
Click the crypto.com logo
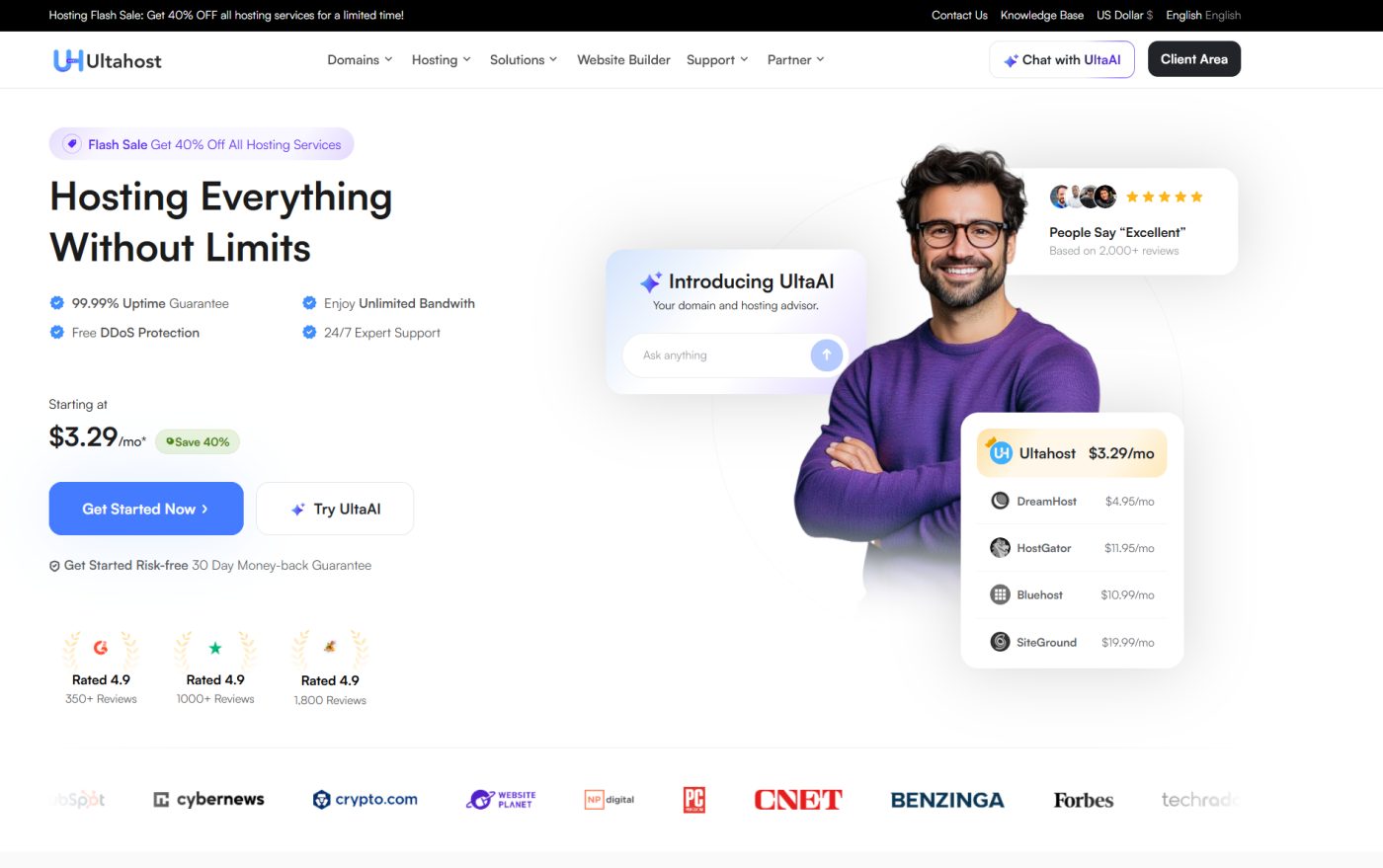pos(365,800)
